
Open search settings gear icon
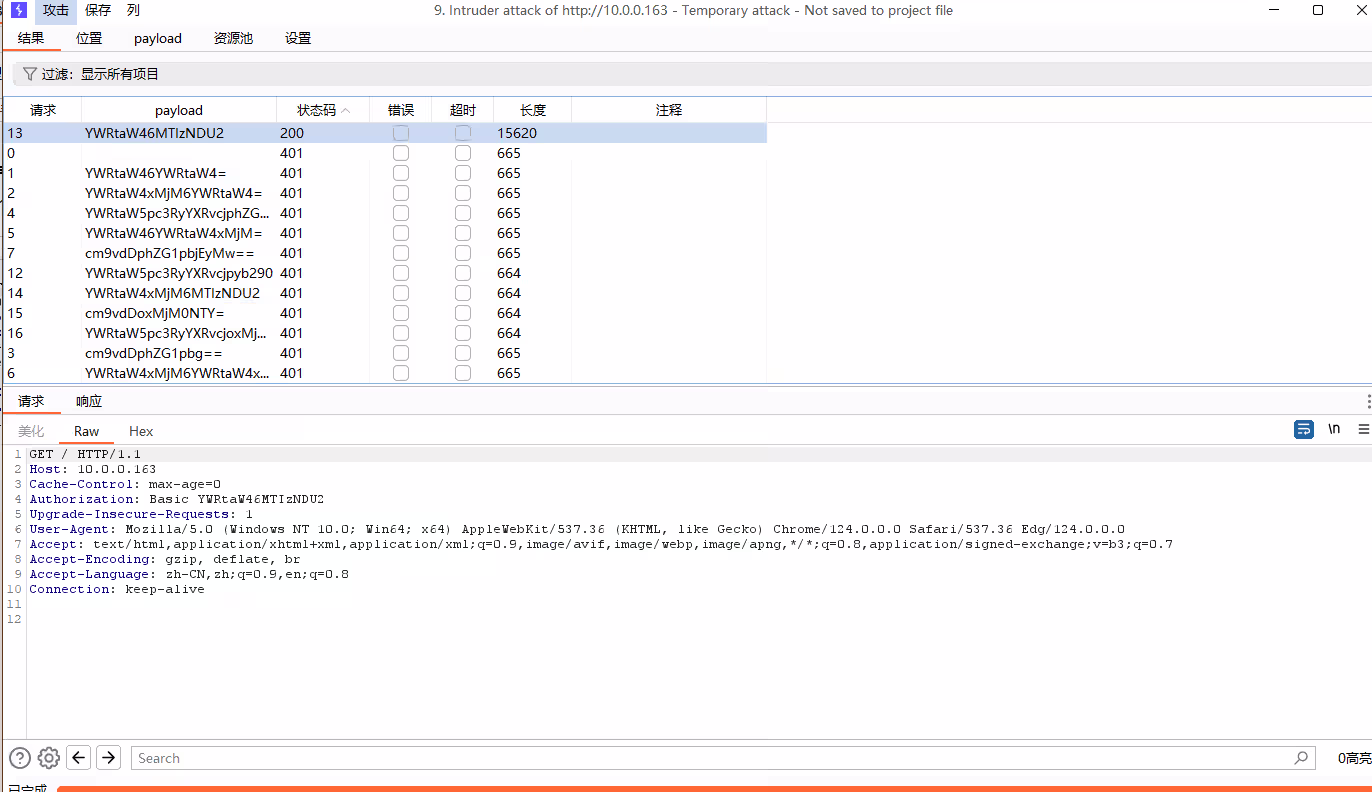(x=49, y=758)
